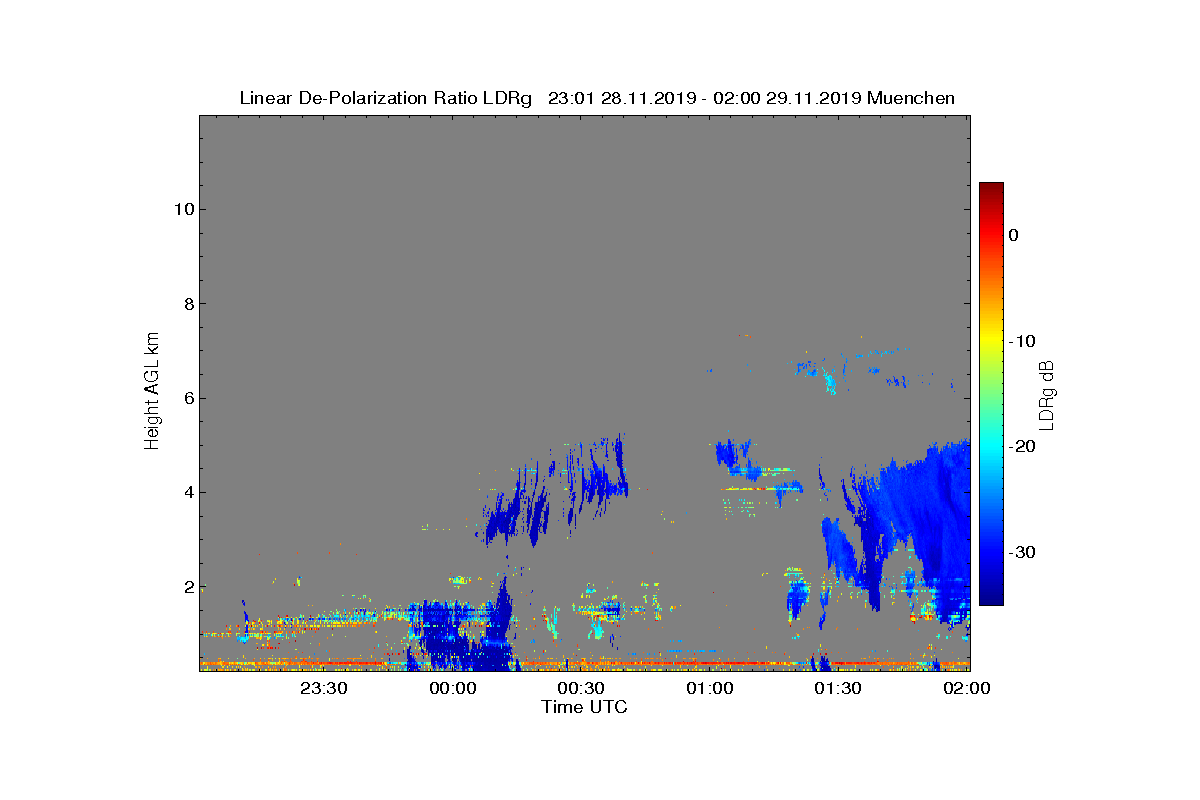
Task: Click the blue streaked cloud near 00:15 at 4 km
Action: click(x=520, y=505)
